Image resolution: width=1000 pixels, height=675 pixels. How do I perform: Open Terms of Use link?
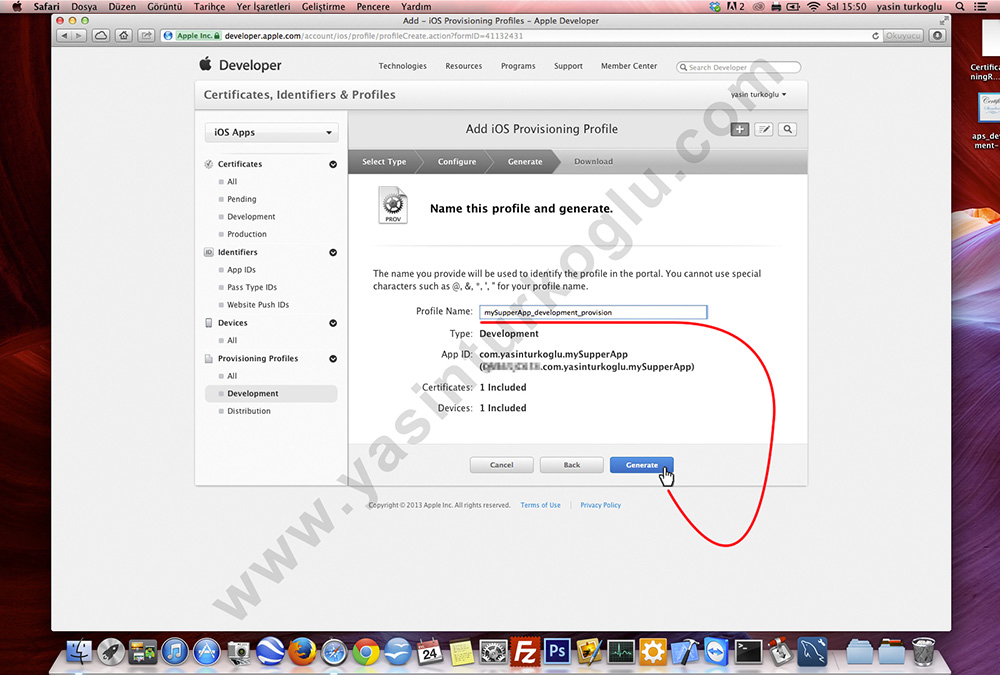540,505
